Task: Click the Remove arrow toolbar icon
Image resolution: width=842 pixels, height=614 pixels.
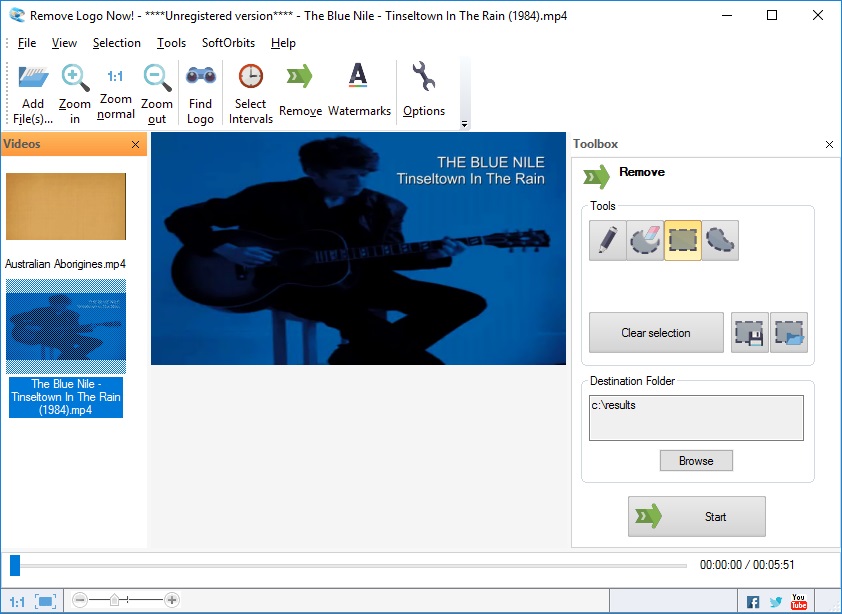Action: 300,76
